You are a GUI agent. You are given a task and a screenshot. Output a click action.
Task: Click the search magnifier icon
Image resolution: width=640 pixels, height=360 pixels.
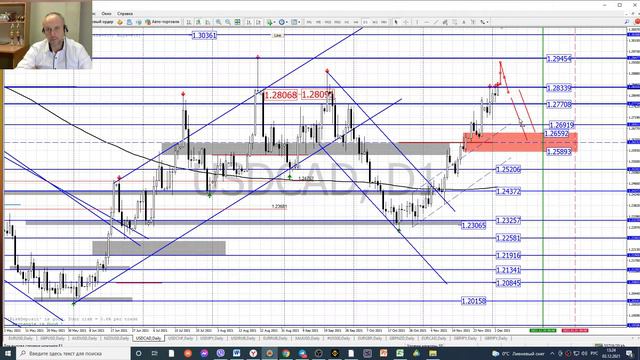tap(627, 22)
